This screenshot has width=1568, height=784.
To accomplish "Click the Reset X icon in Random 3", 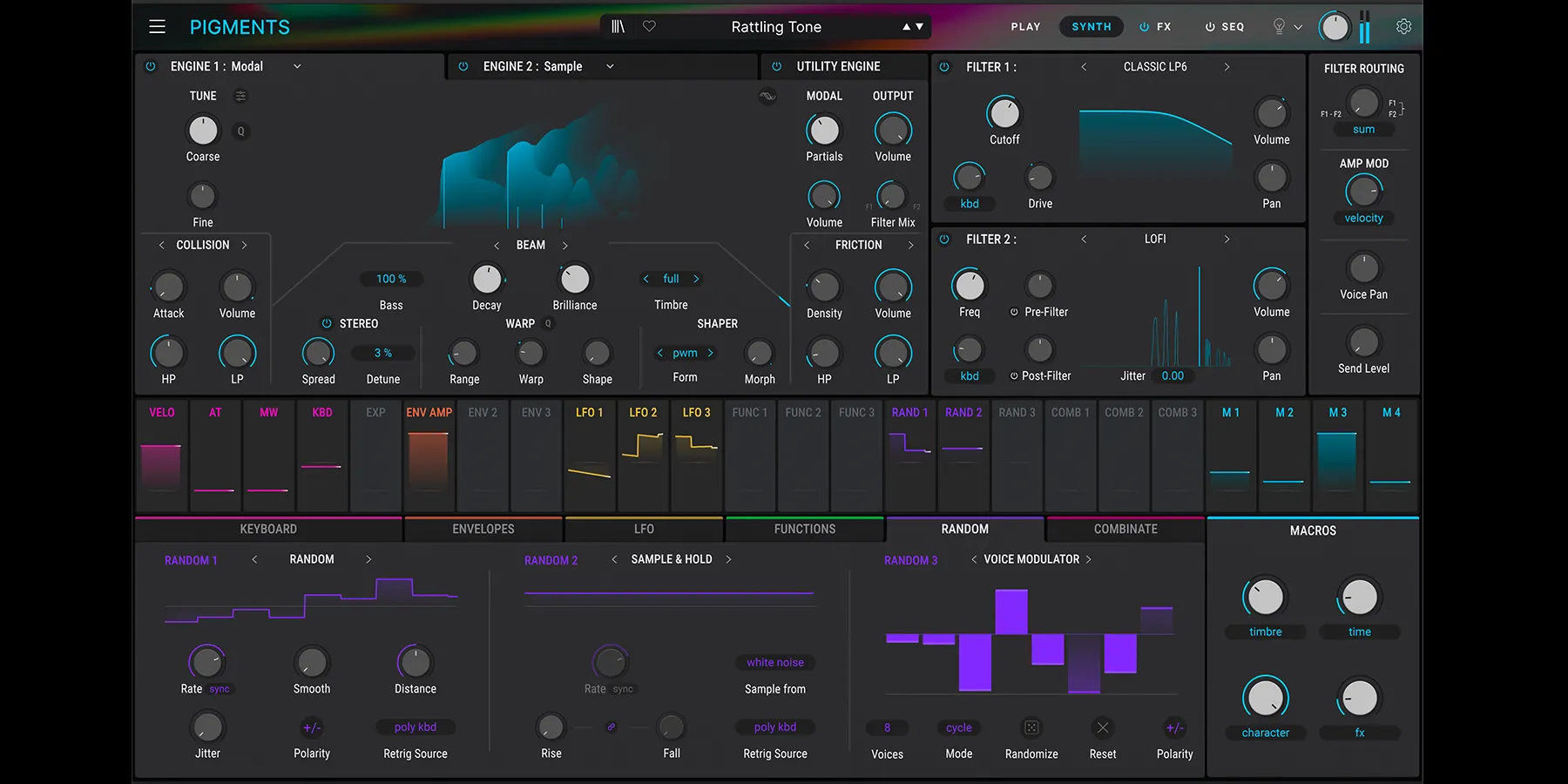I will pyautogui.click(x=1103, y=727).
